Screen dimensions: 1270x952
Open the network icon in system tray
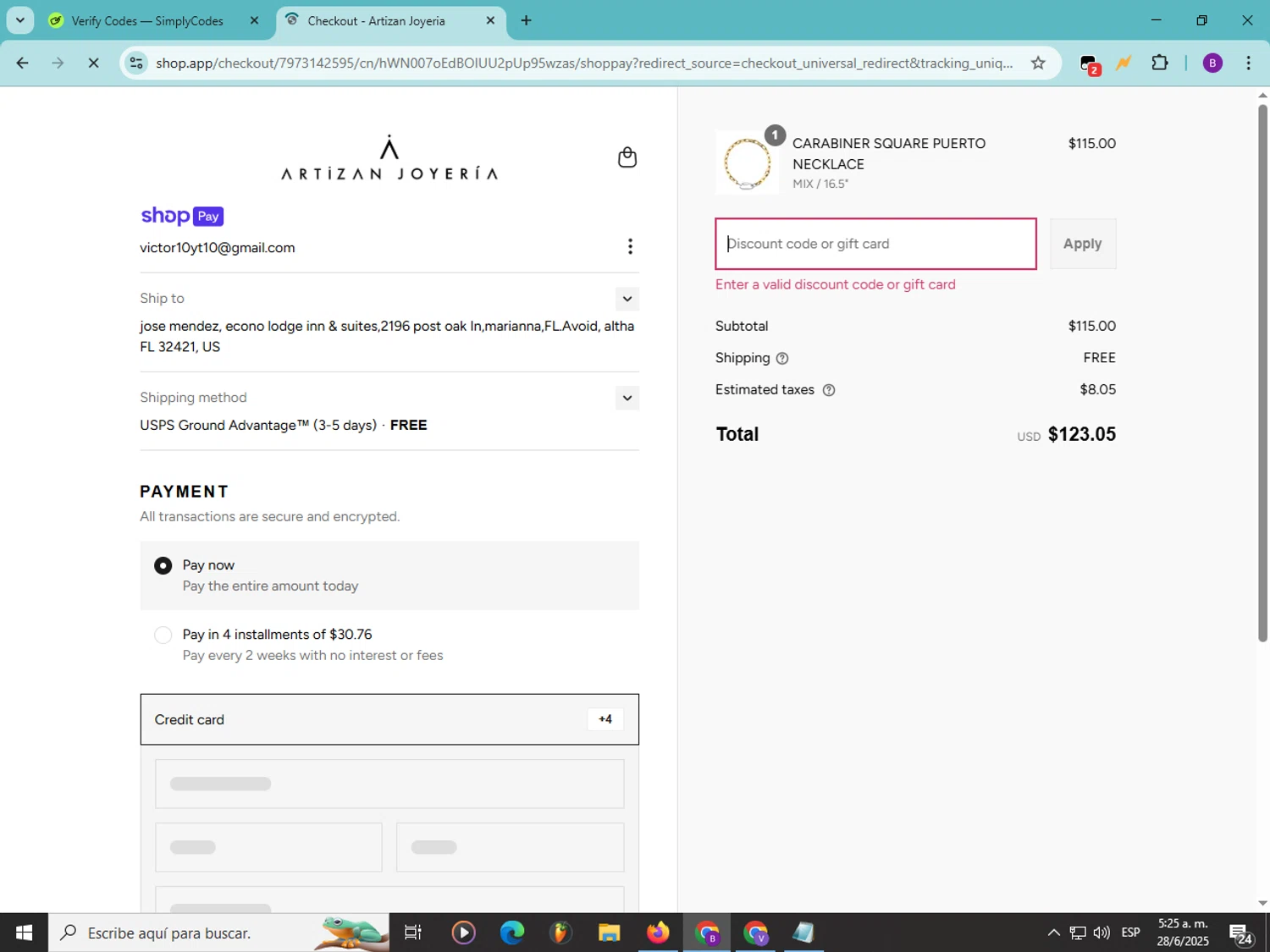[1077, 933]
